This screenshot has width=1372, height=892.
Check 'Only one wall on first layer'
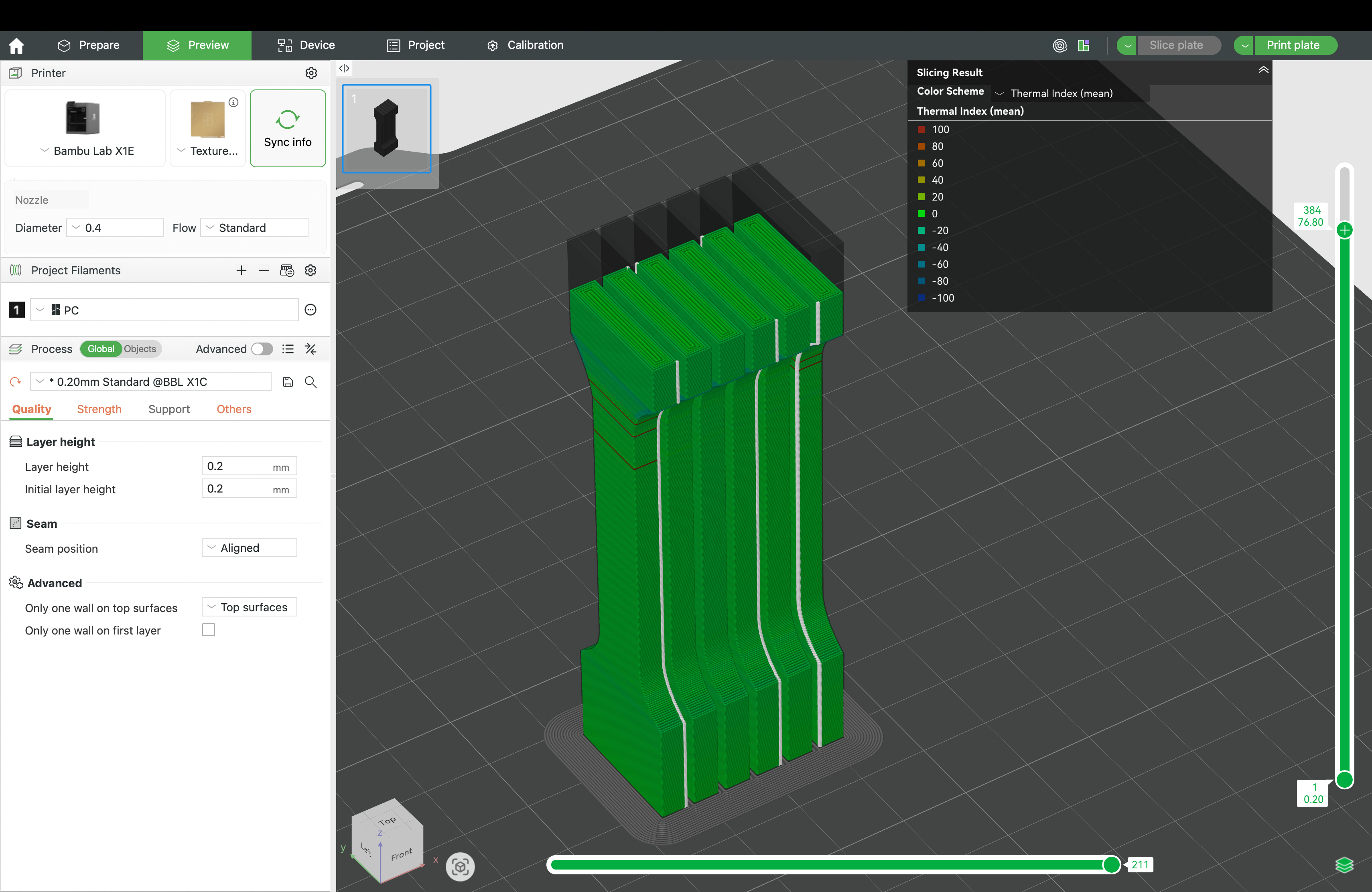(x=208, y=630)
